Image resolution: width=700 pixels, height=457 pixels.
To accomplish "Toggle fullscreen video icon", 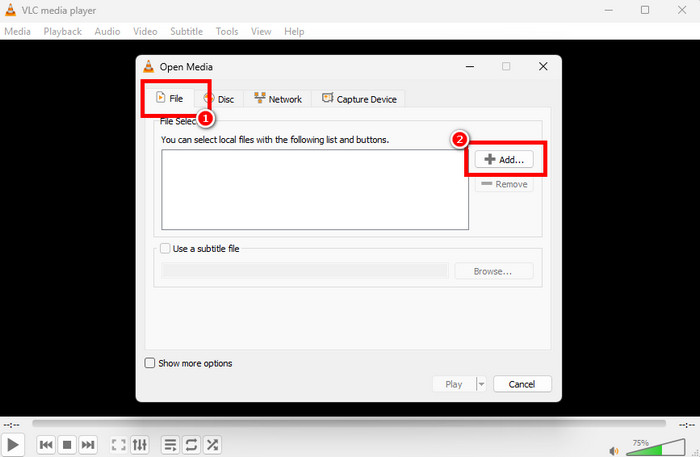I will pyautogui.click(x=118, y=445).
